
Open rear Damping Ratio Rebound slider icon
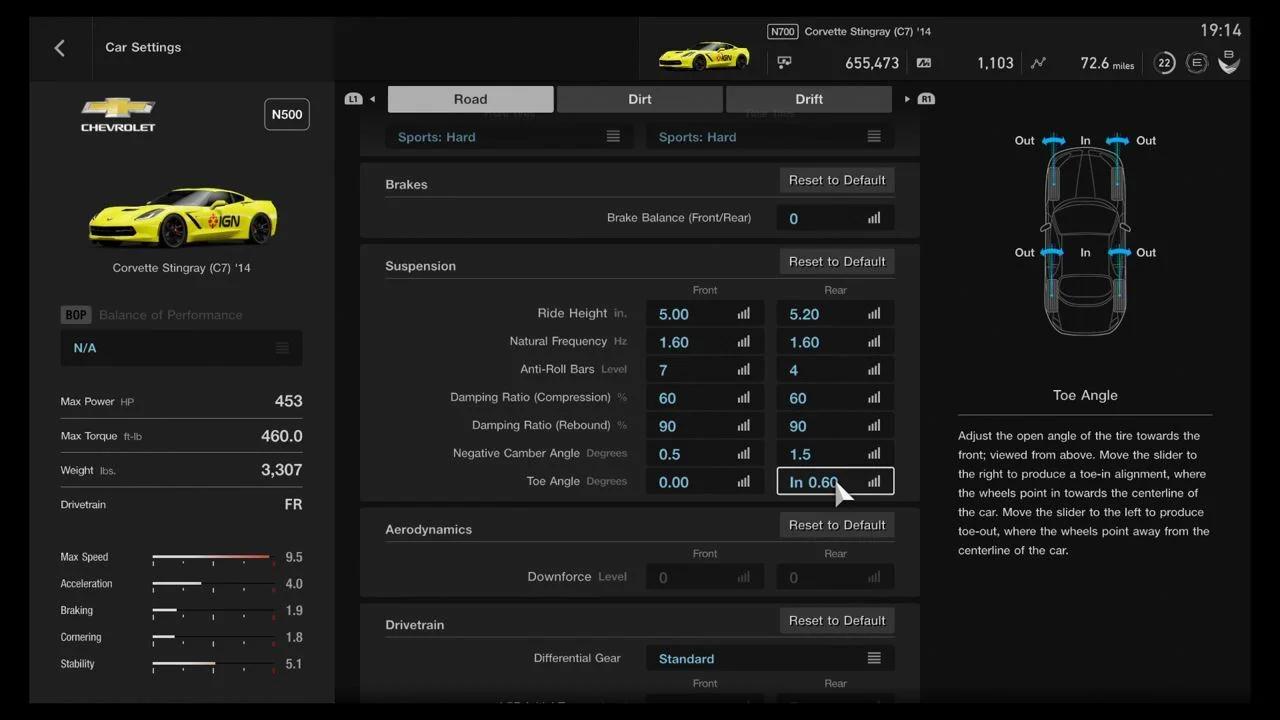(x=874, y=426)
